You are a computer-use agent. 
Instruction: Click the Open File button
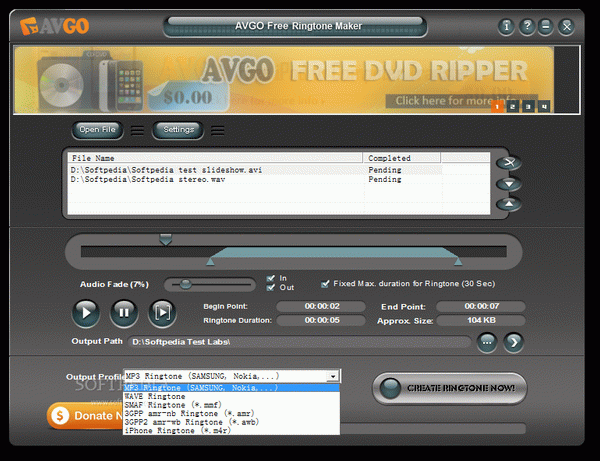(x=98, y=130)
